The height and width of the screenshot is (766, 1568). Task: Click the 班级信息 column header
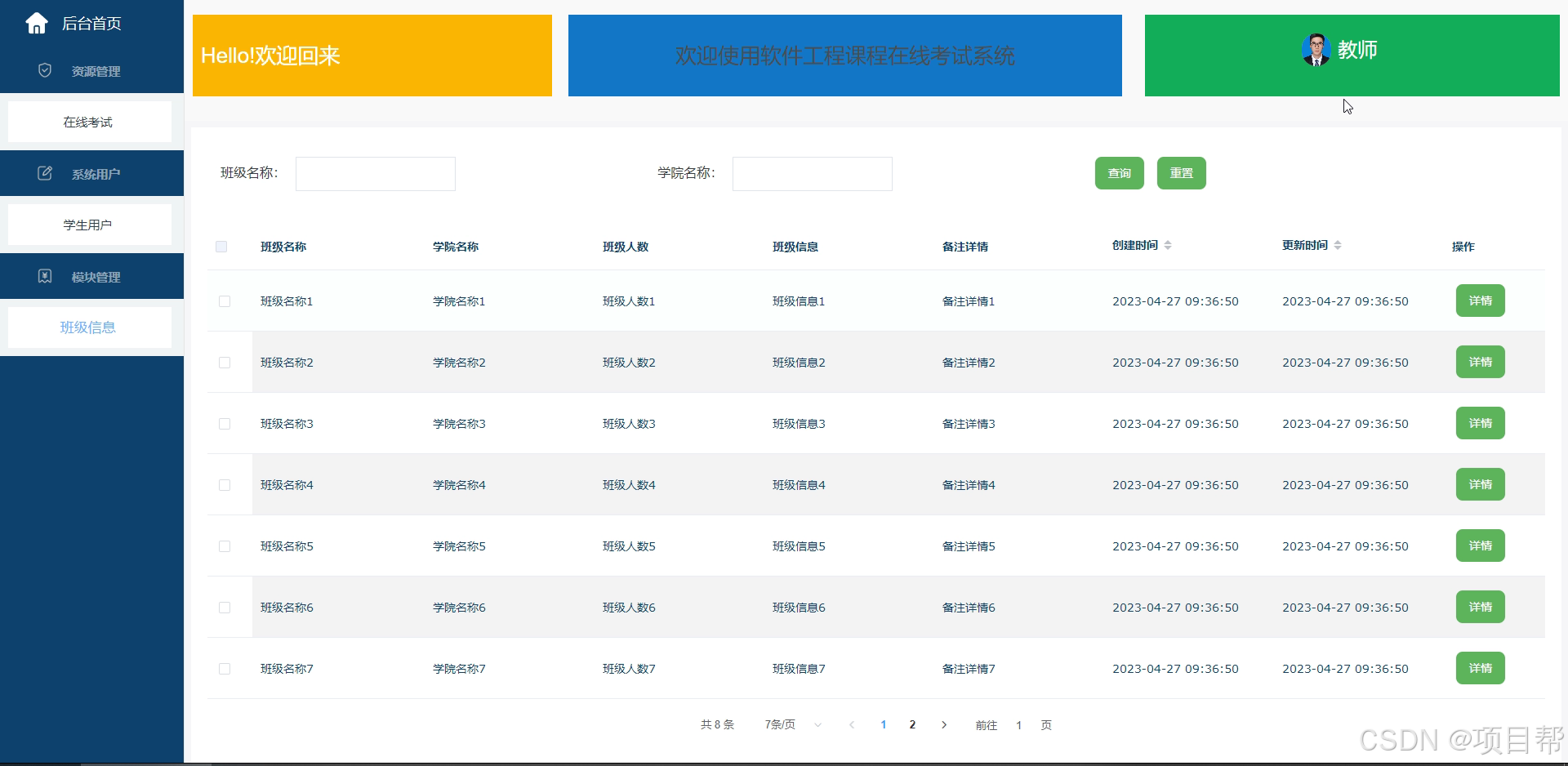[795, 247]
